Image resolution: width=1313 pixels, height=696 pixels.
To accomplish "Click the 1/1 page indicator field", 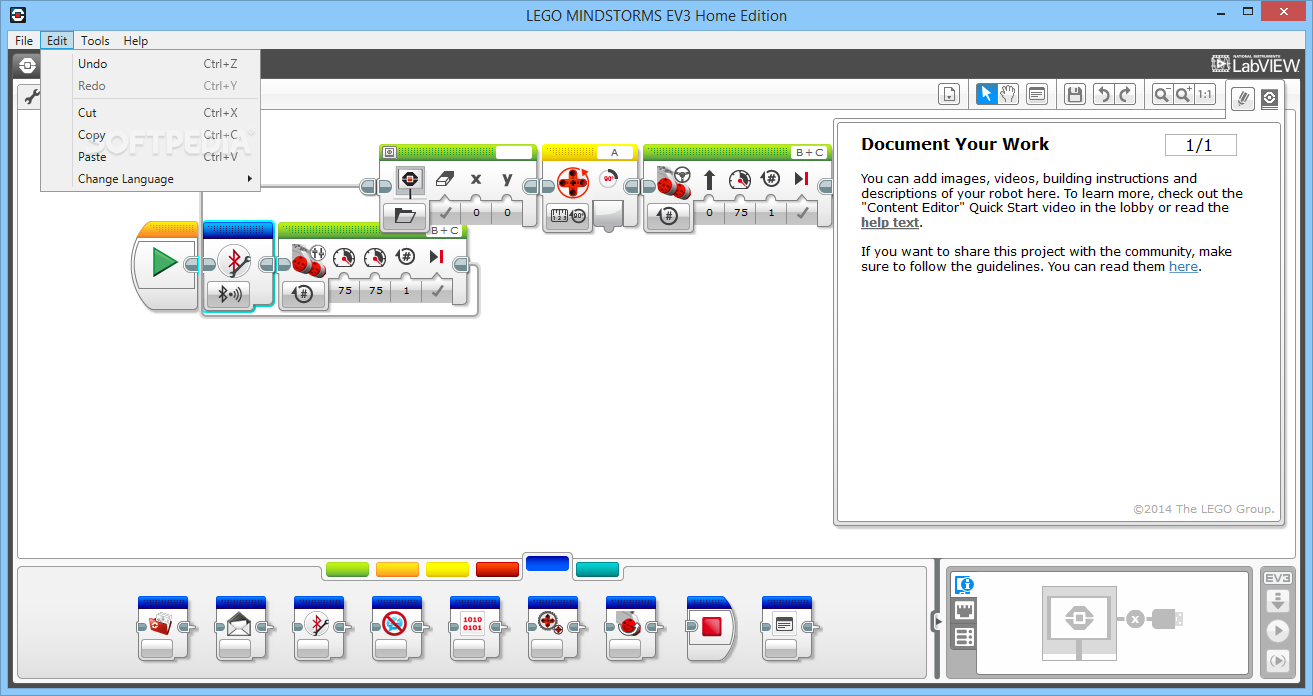I will 1200,146.
